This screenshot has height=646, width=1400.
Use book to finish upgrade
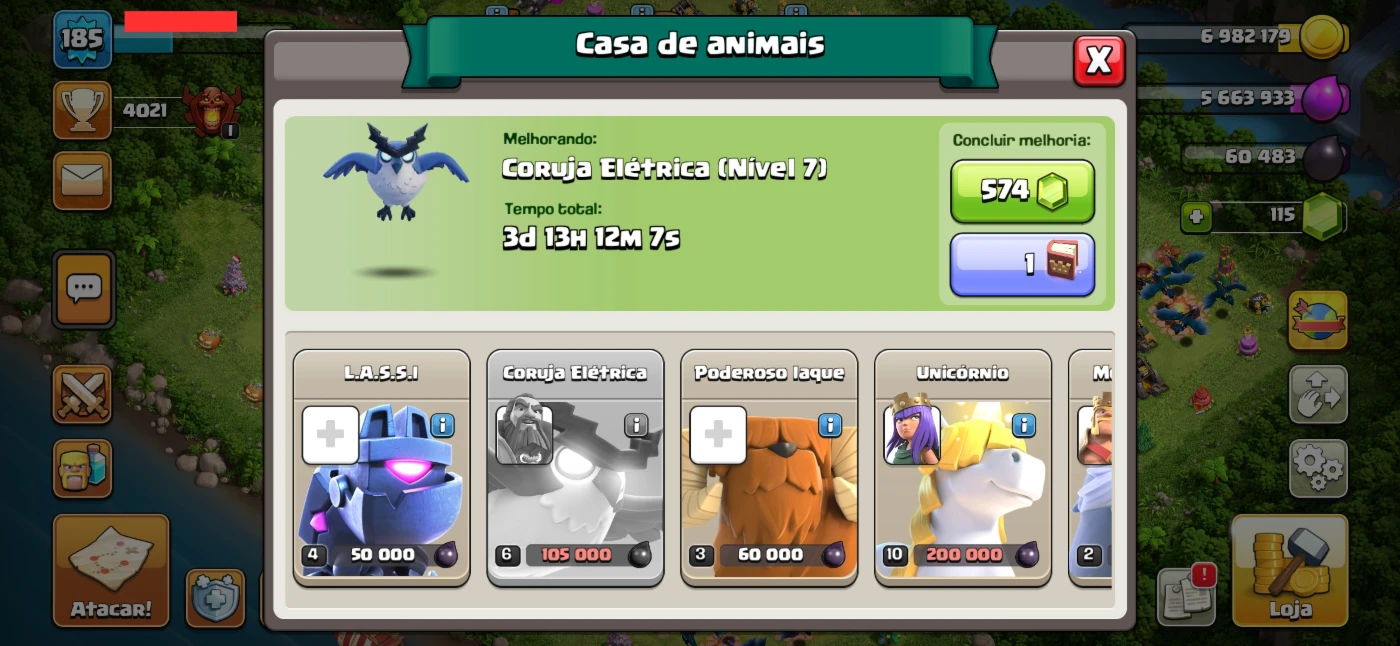(1022, 265)
